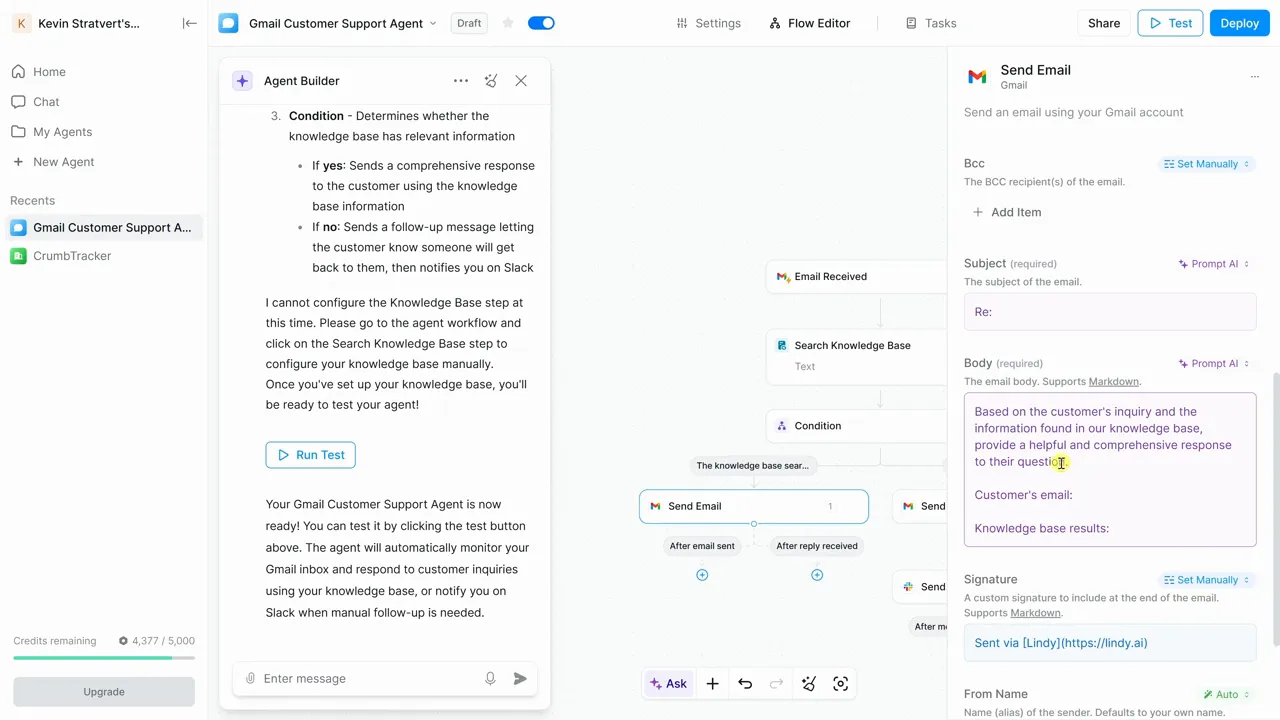Change Bcc field mode from Set Manually
This screenshot has width=1280, height=720.
1207,164
